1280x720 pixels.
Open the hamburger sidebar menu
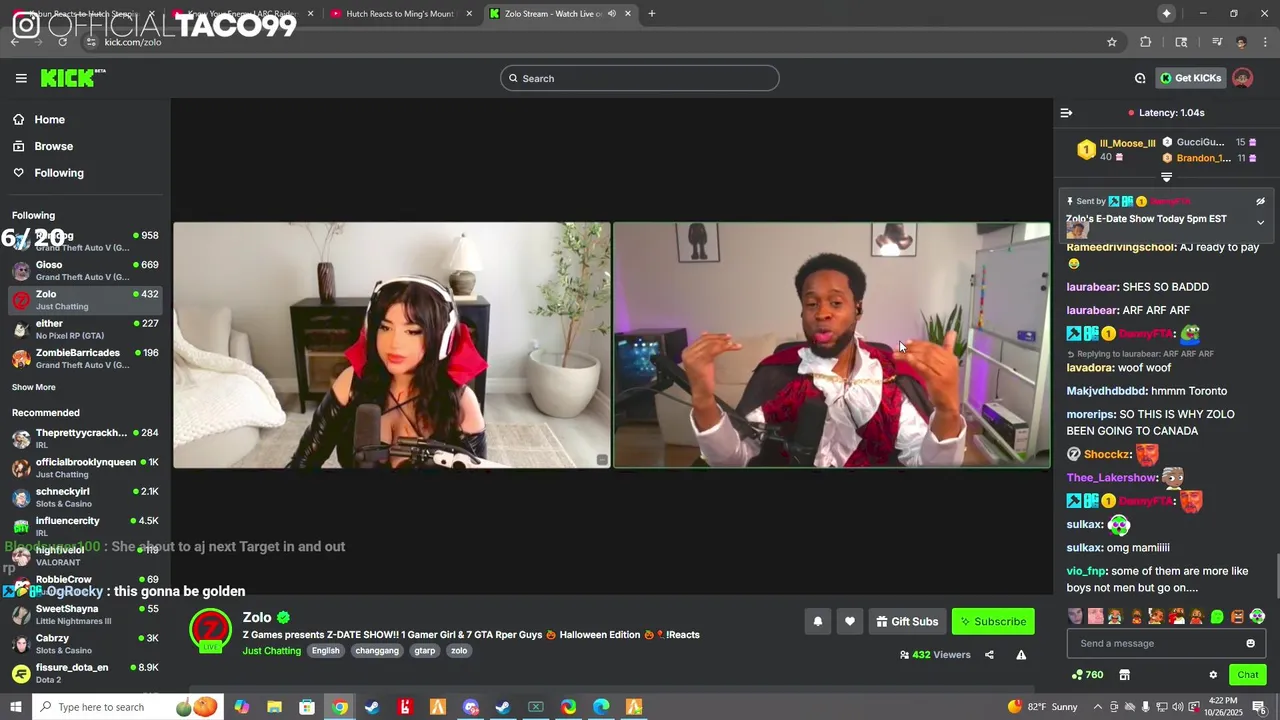pos(21,78)
